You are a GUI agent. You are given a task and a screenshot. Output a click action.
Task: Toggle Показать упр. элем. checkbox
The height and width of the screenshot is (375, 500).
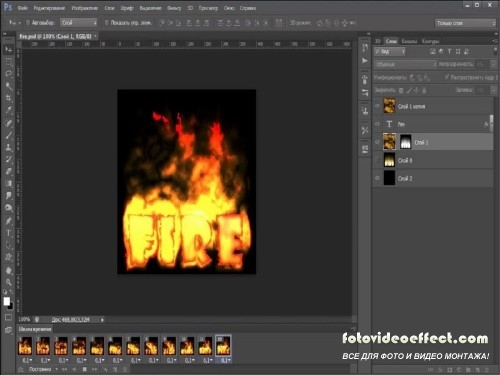pos(107,23)
